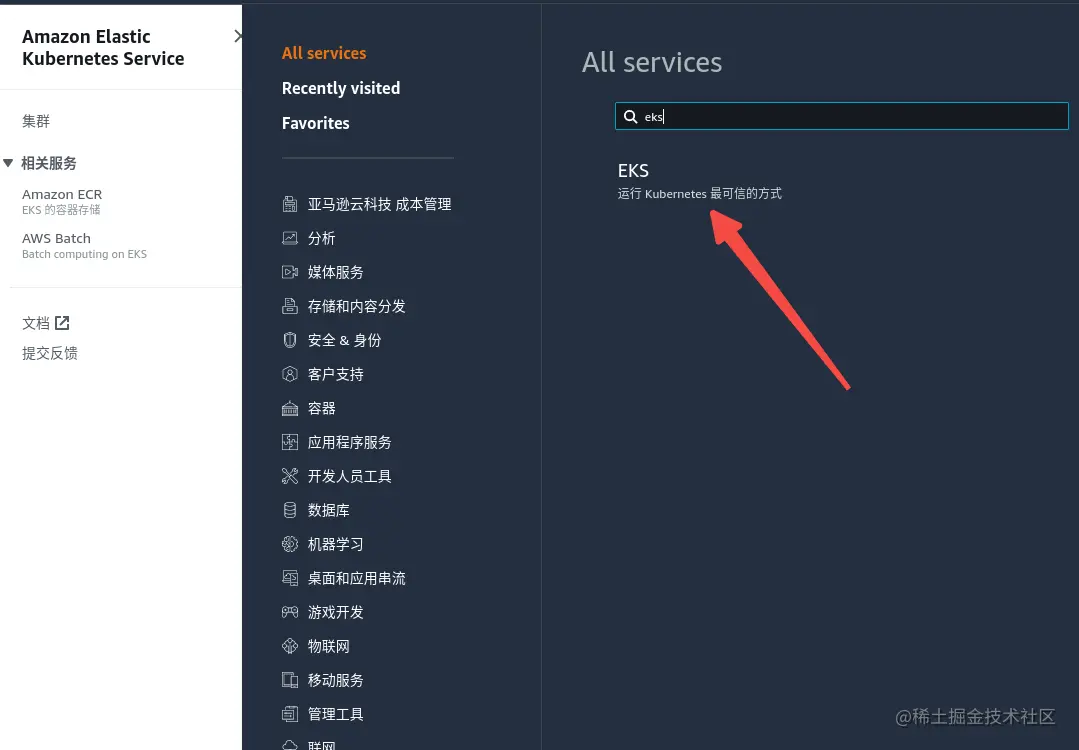Close the Amazon Elastic Kubernetes Service panel
Viewport: 1079px width, 750px height.
click(237, 36)
